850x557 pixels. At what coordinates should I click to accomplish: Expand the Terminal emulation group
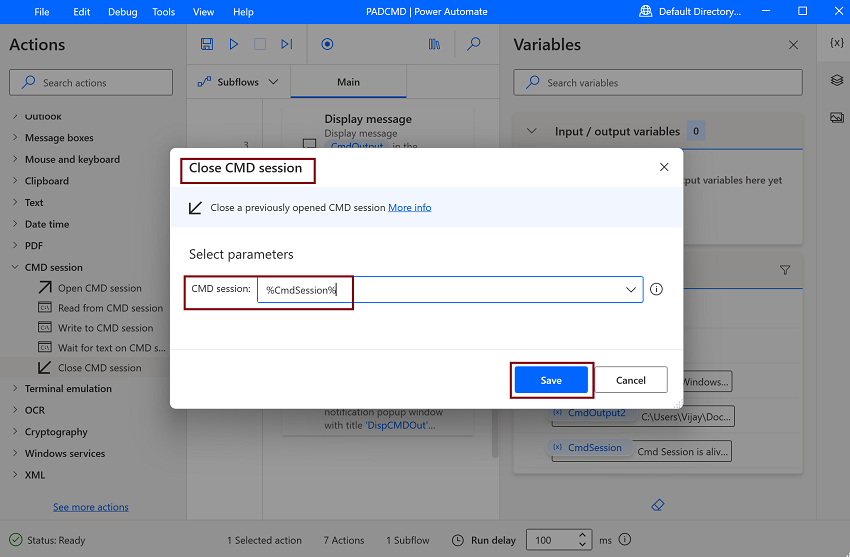click(x=15, y=388)
